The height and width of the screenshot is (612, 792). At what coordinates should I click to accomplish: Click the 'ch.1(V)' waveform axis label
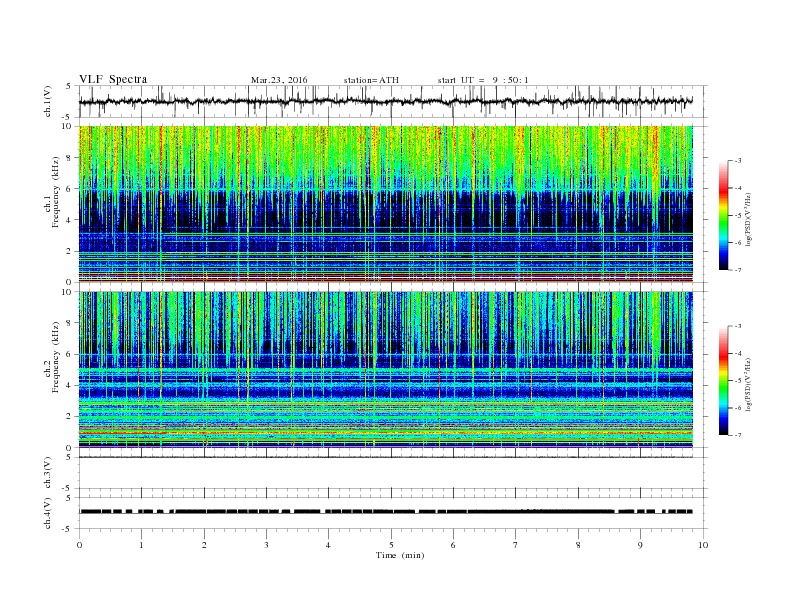[x=48, y=102]
